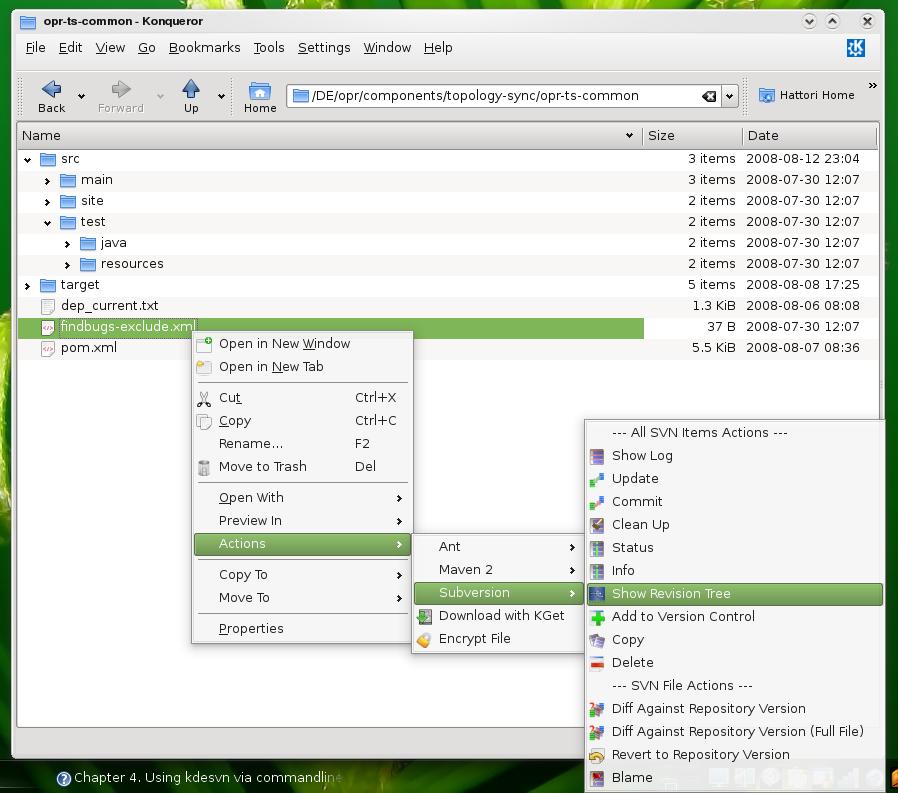Select Show Revision Tree
Image resolution: width=898 pixels, height=793 pixels.
(734, 594)
